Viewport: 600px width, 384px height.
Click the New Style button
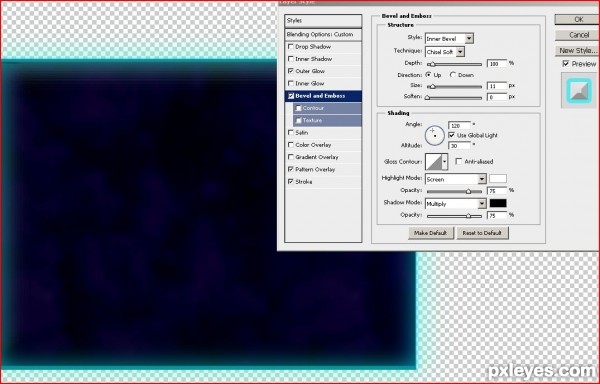click(x=578, y=50)
